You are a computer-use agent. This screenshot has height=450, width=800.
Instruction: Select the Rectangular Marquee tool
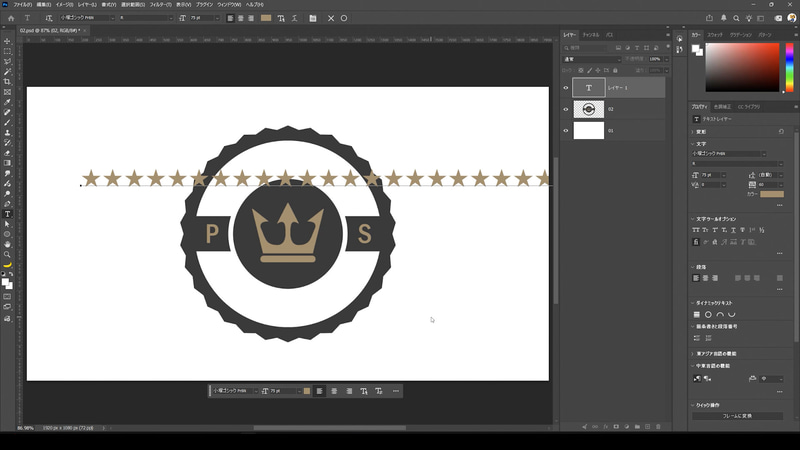7,52
